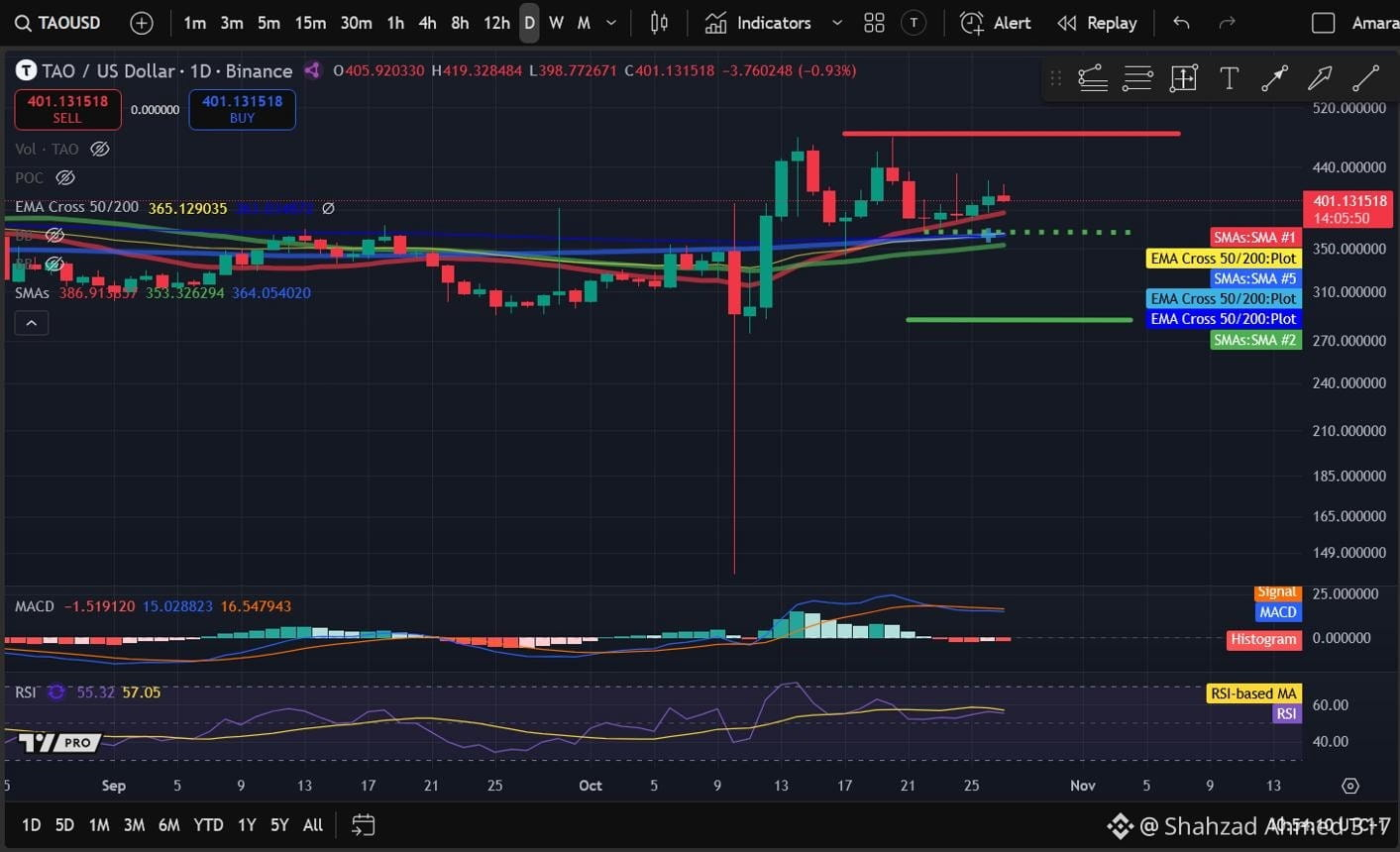Click the blue SMAs:SMA #5 label

1255,278
